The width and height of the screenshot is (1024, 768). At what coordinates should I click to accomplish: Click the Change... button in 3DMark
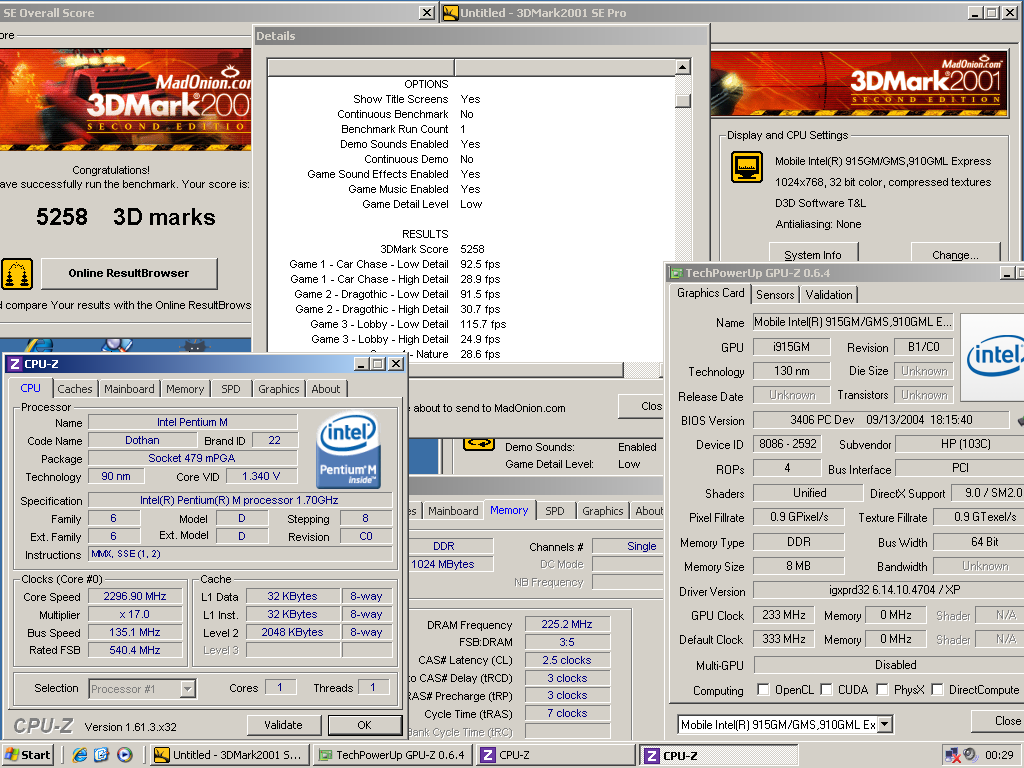(x=955, y=255)
